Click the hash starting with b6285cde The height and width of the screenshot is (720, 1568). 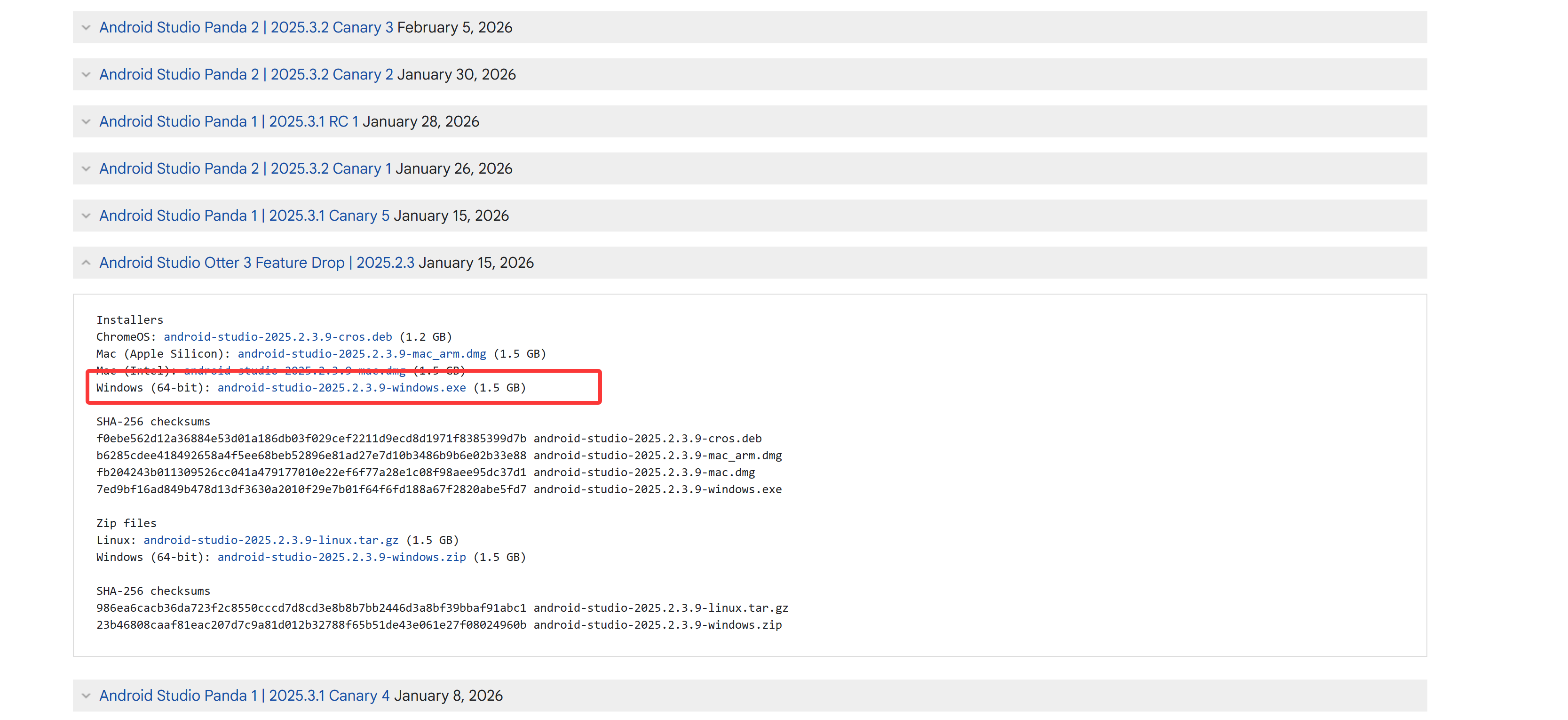(x=311, y=456)
